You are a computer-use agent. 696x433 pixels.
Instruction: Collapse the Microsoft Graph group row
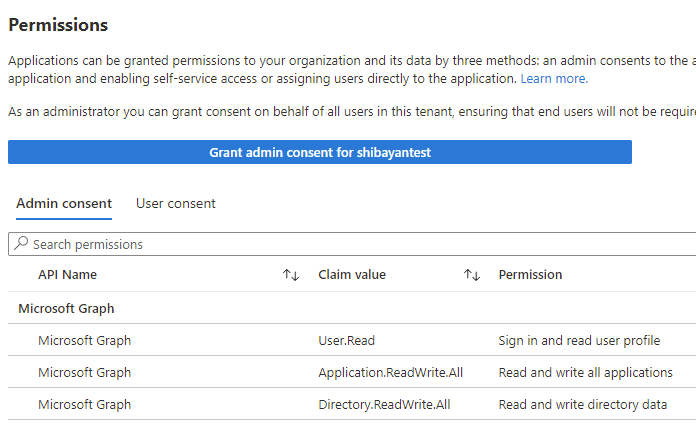[66, 309]
